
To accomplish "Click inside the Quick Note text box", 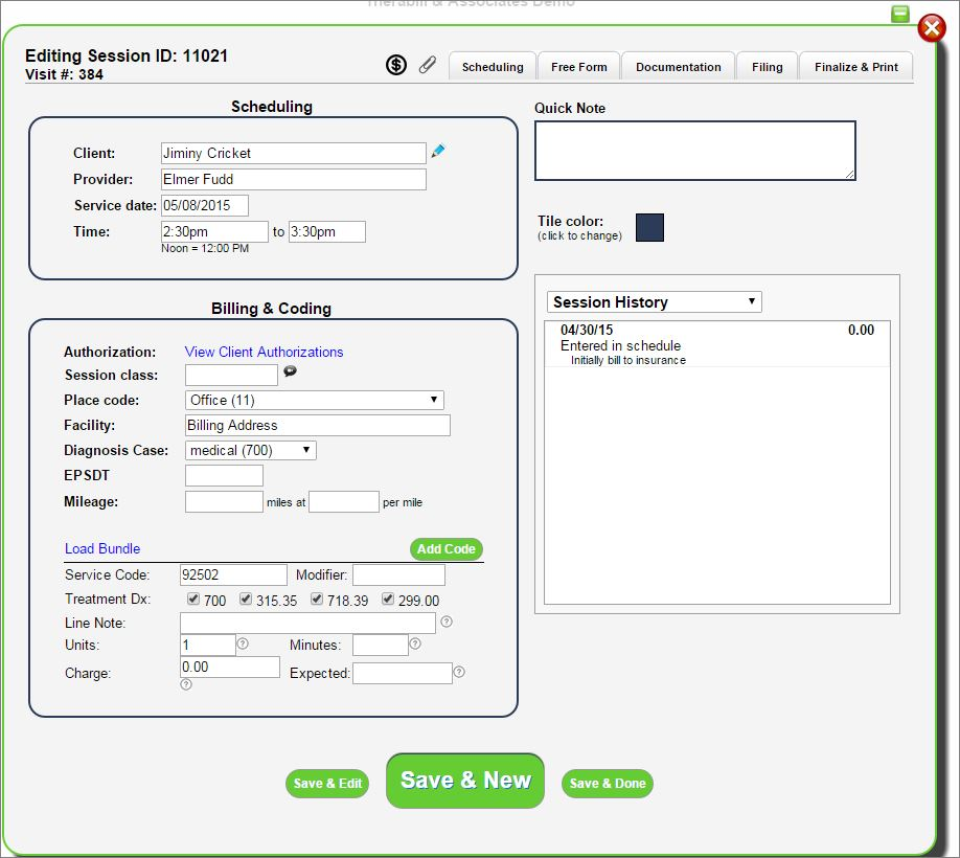I will [x=694, y=148].
